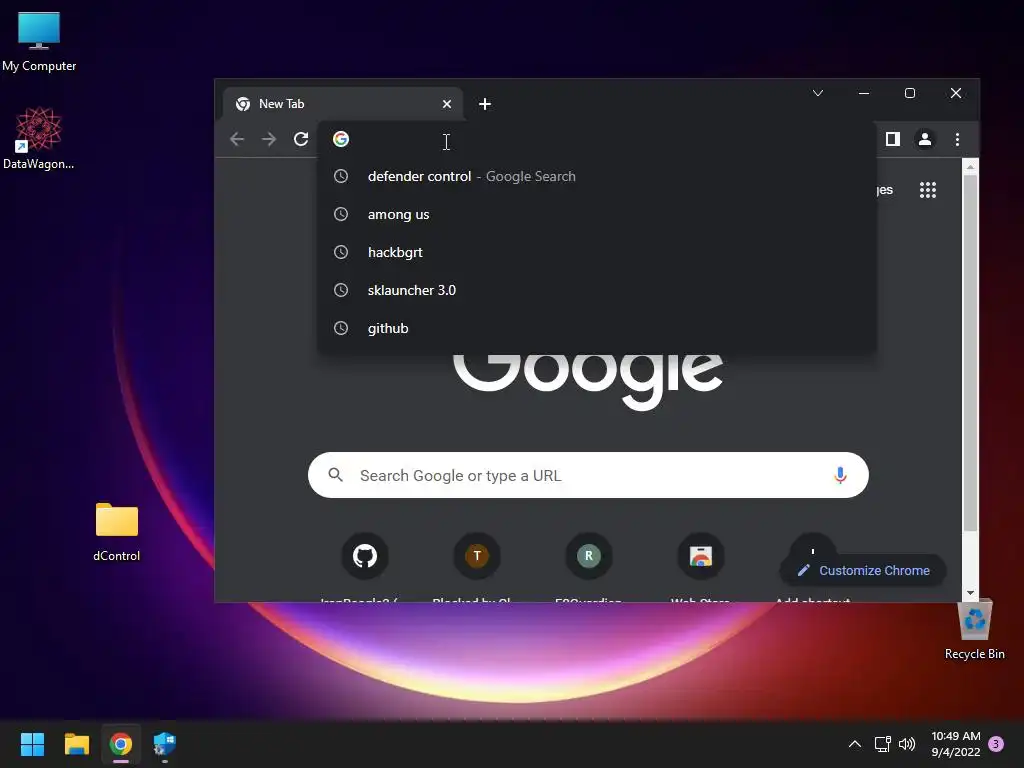Open the notification badge showing 3
Image resolution: width=1024 pixels, height=768 pixels.
click(x=996, y=744)
